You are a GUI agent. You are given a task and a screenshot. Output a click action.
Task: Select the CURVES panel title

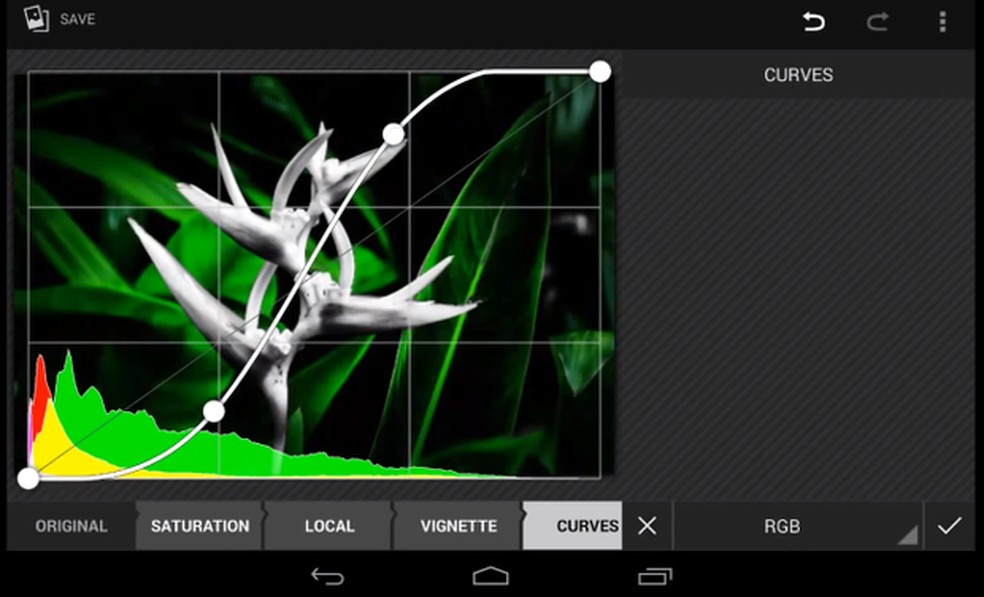tap(797, 74)
